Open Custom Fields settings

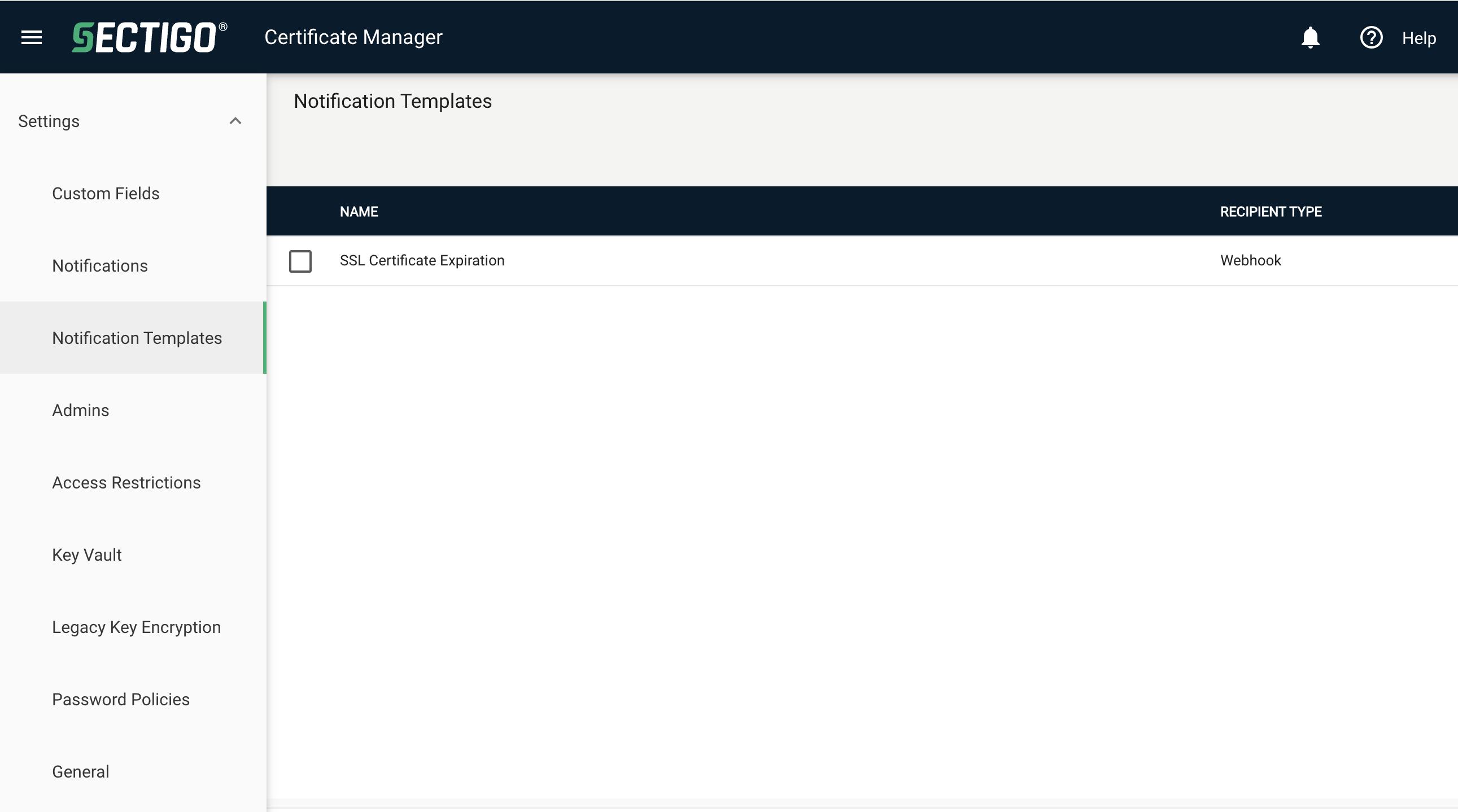tap(106, 194)
